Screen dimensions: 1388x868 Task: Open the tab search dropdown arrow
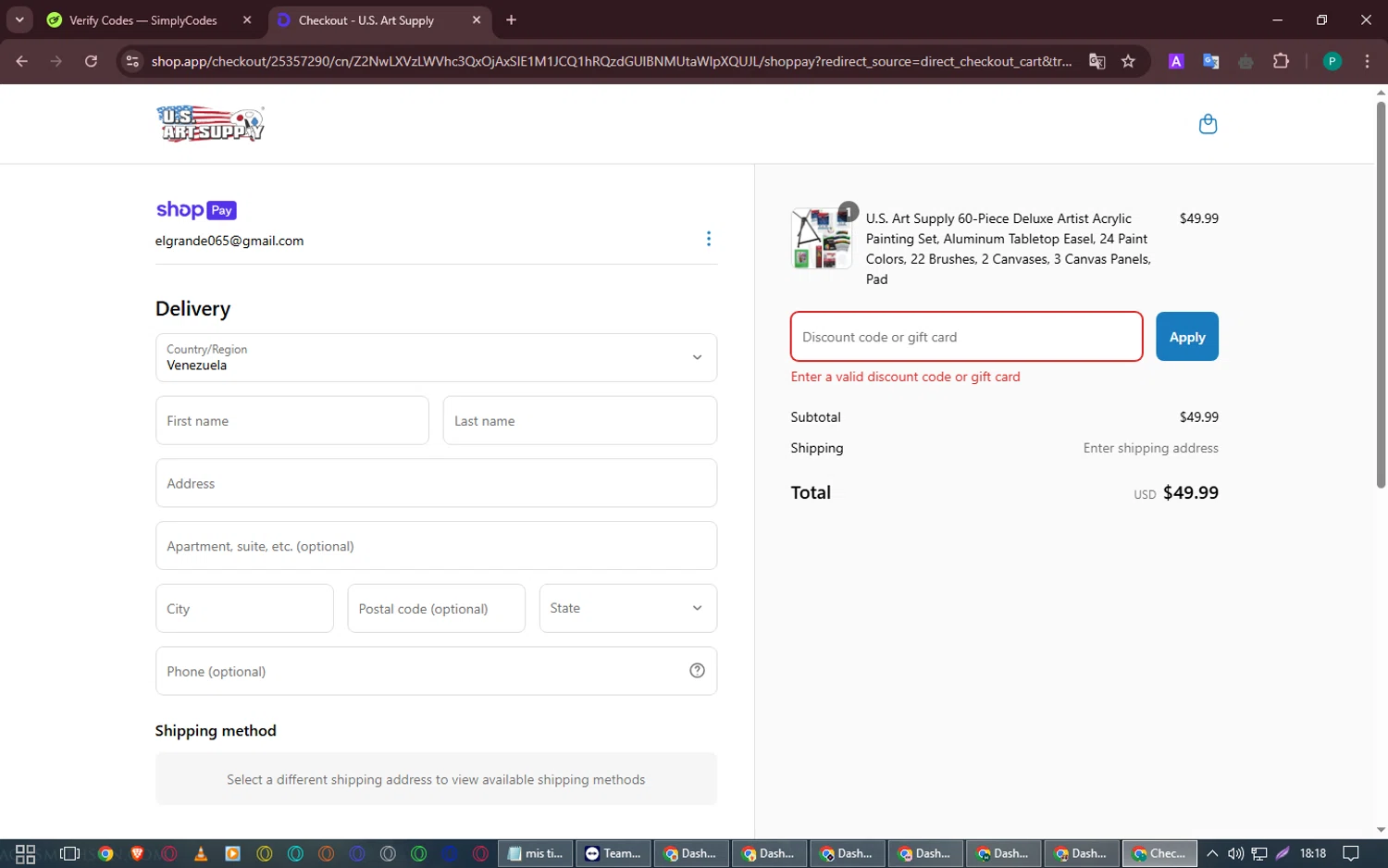click(19, 19)
